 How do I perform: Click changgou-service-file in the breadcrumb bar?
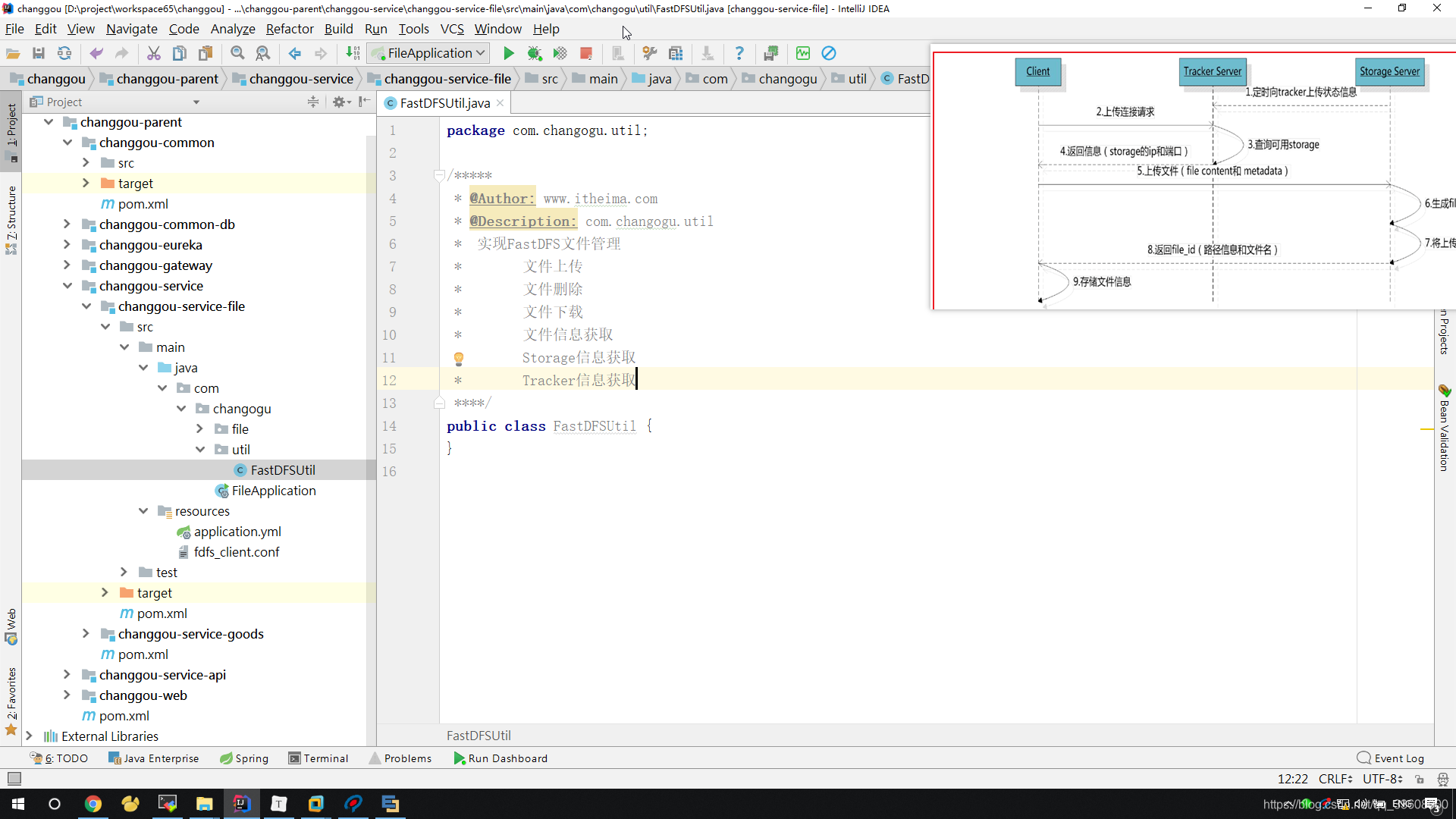point(439,79)
